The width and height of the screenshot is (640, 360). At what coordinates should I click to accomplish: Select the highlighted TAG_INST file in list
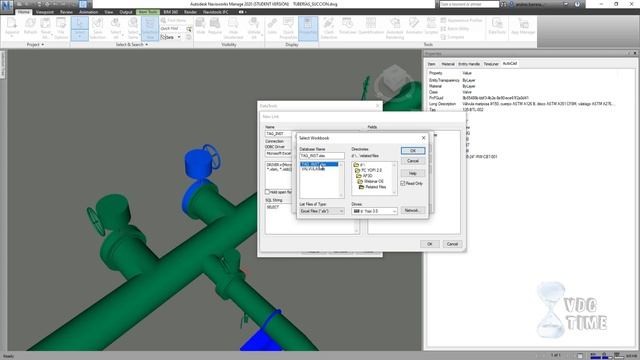pyautogui.click(x=319, y=164)
